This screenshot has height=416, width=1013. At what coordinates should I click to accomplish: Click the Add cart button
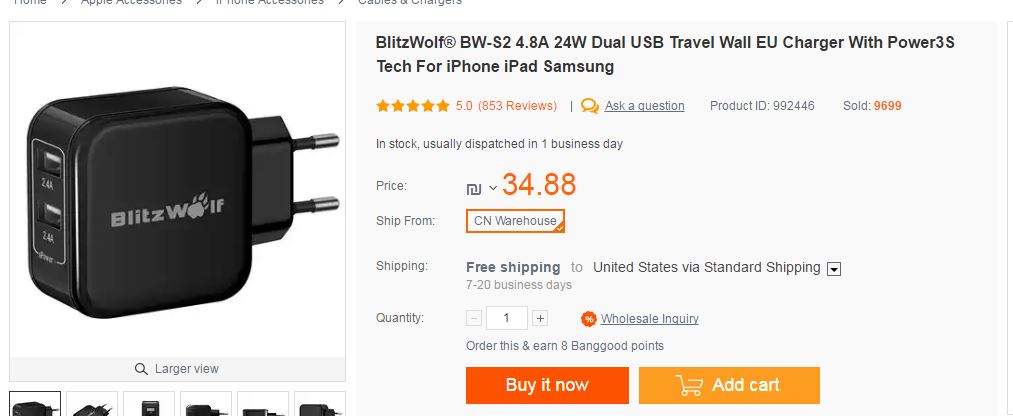tap(729, 385)
